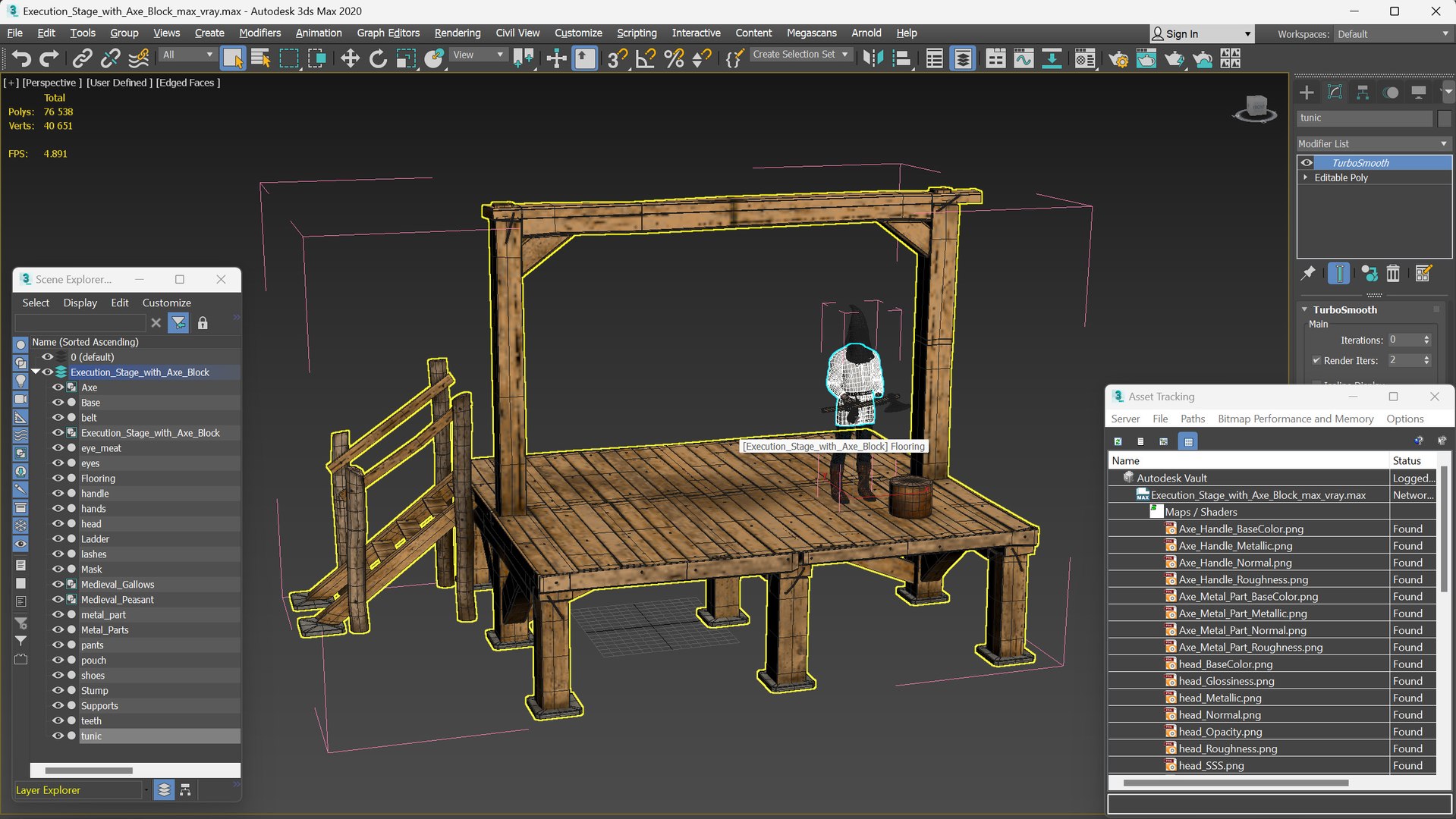Select the Select and Link tool

[x=82, y=58]
